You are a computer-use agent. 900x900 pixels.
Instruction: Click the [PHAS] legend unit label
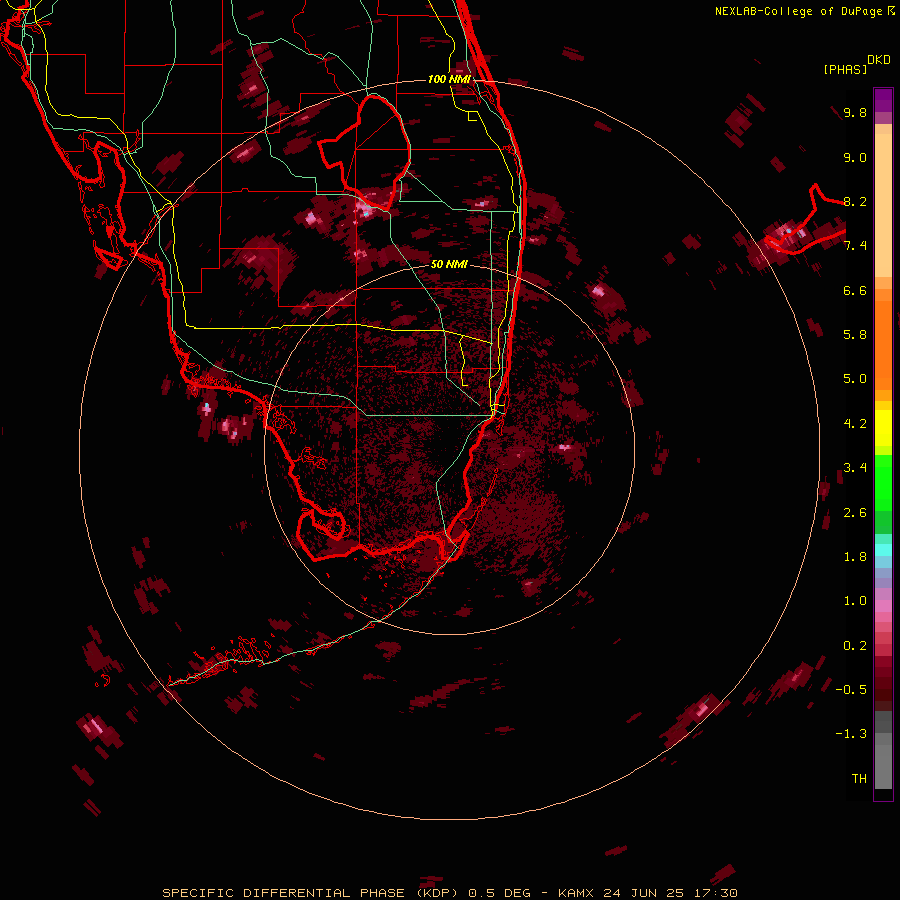[845, 69]
